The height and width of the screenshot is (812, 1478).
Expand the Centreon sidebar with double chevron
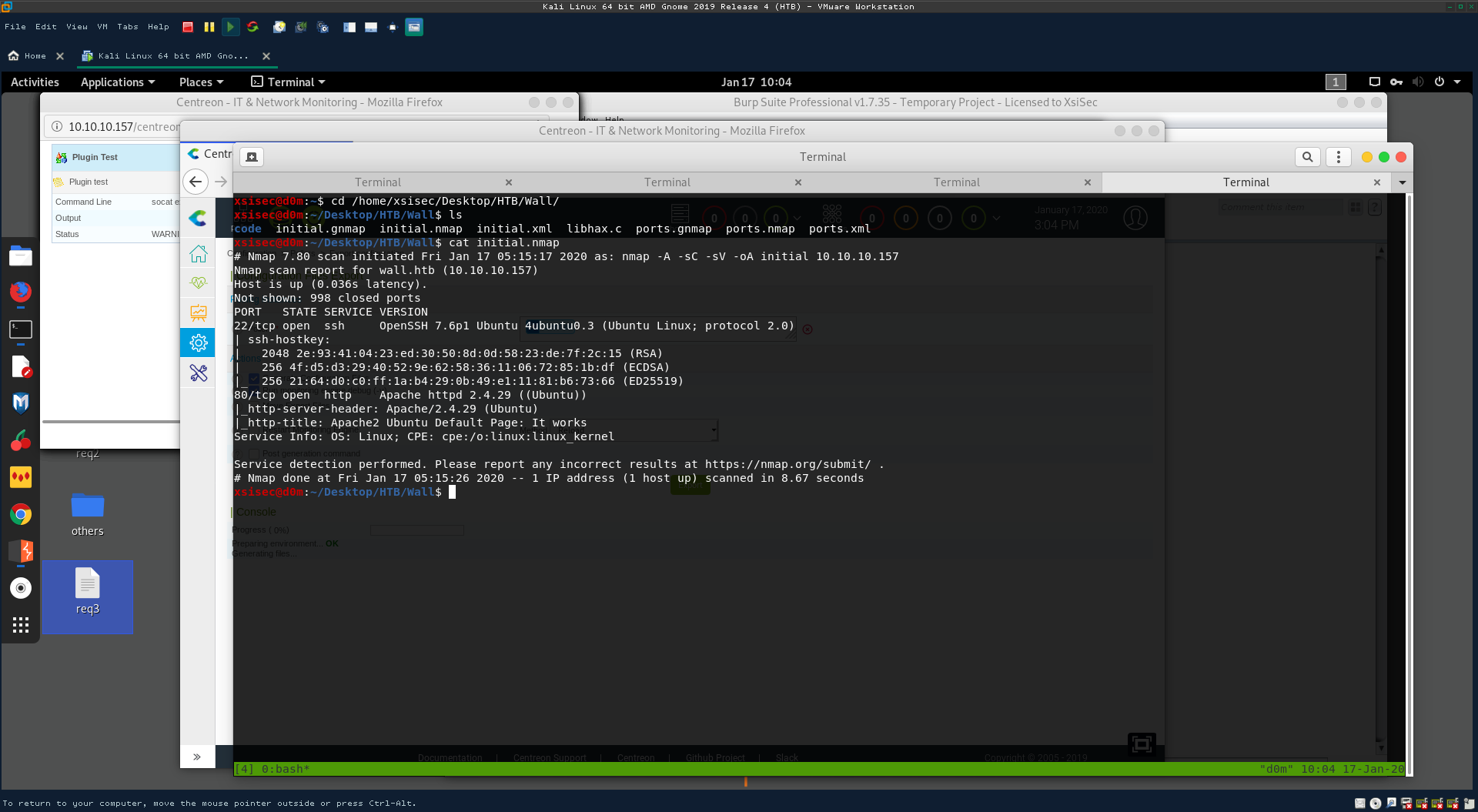coord(197,757)
